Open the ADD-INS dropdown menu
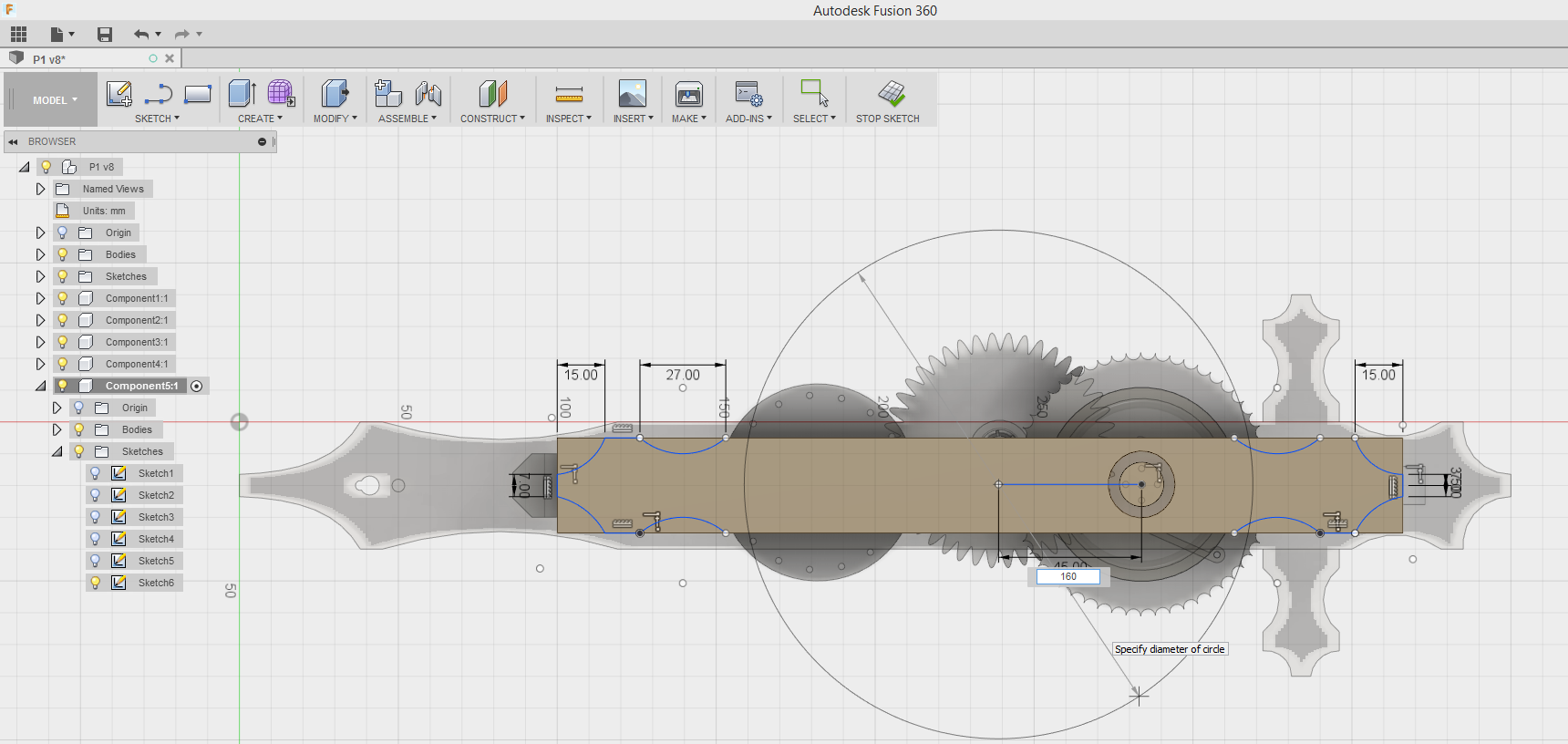Viewport: 1568px width, 744px height. (x=748, y=119)
